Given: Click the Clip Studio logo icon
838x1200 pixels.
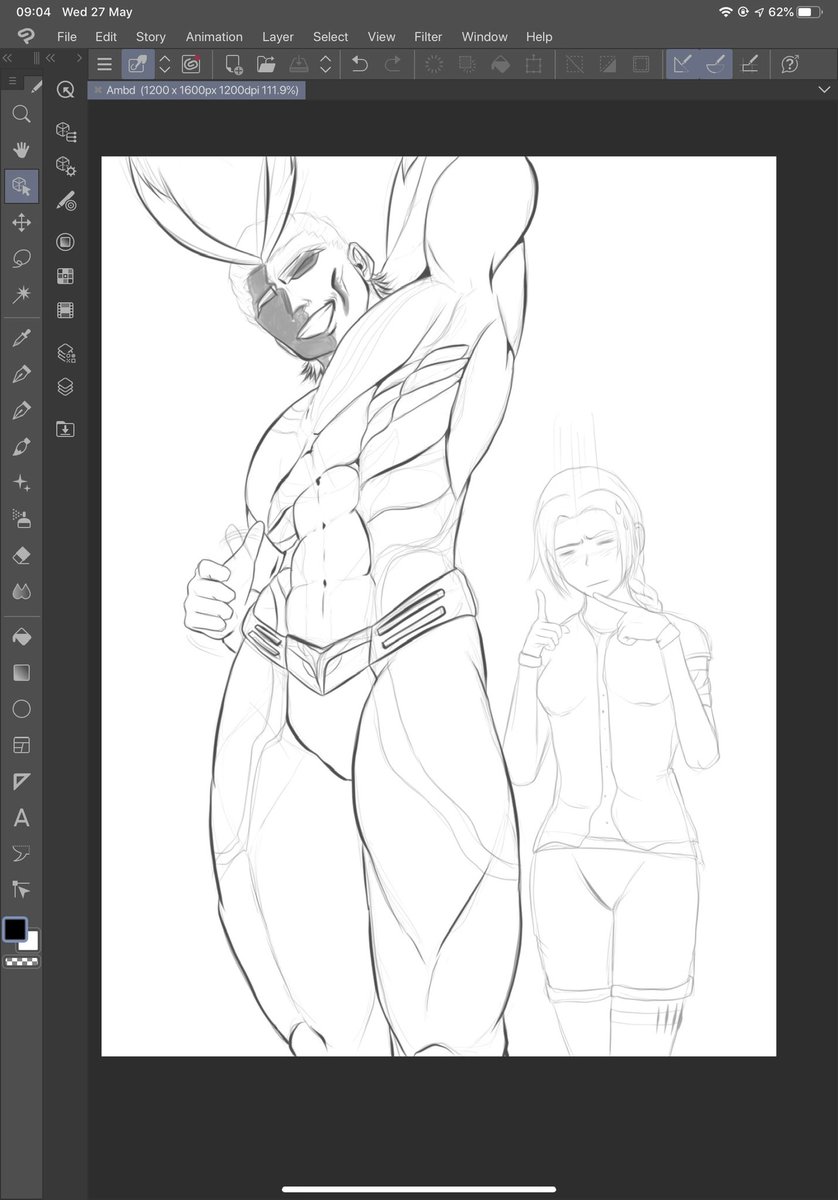Looking at the screenshot, I should pos(26,37).
